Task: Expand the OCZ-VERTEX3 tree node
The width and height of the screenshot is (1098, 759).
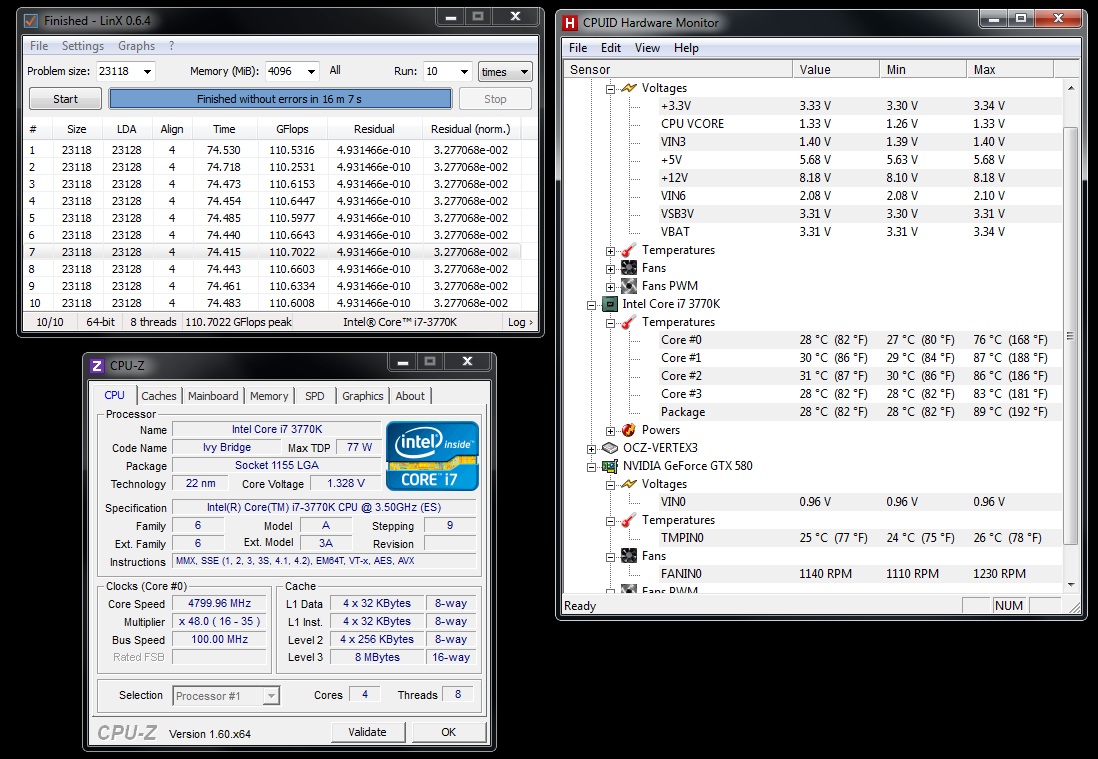Action: (x=592, y=448)
